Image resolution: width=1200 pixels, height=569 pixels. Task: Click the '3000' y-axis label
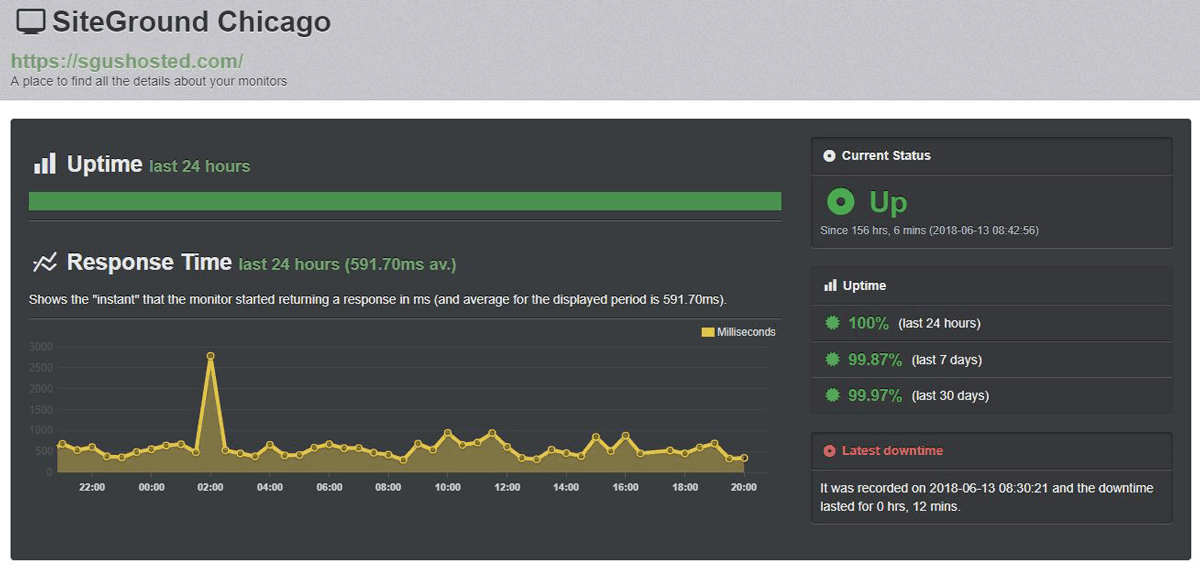click(42, 347)
